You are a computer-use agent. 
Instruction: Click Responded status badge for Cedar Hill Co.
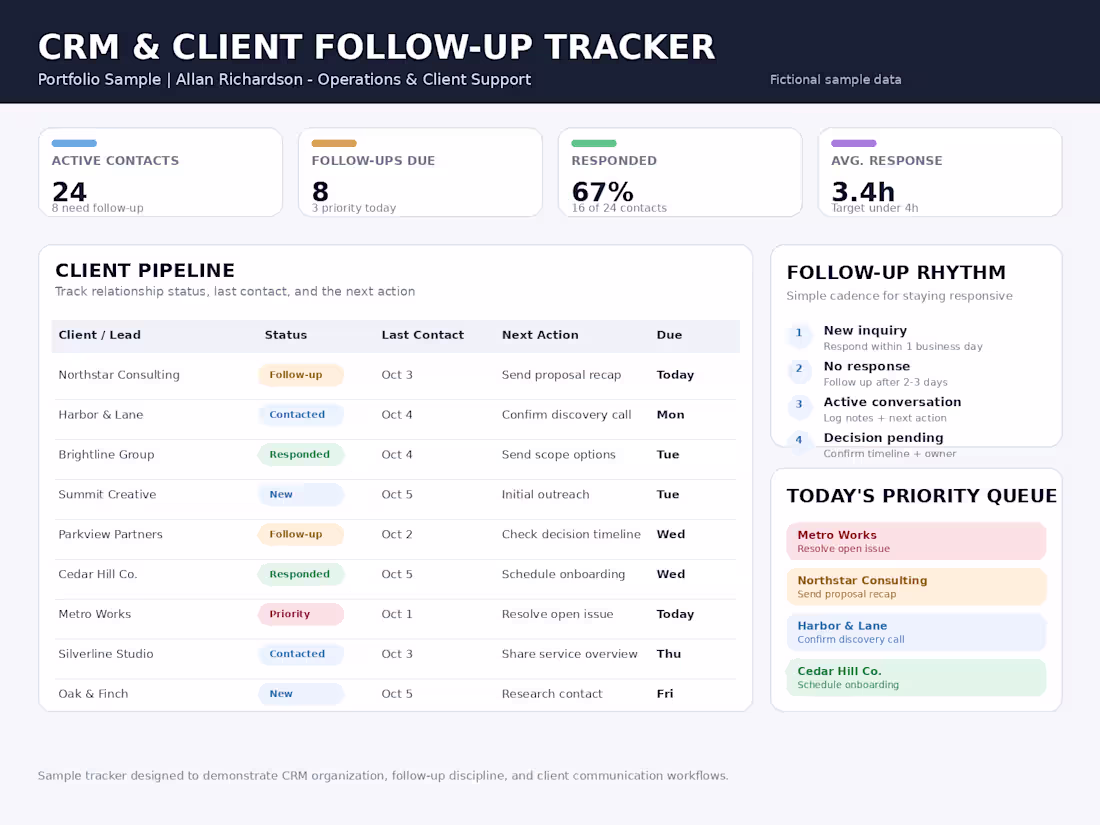(301, 574)
